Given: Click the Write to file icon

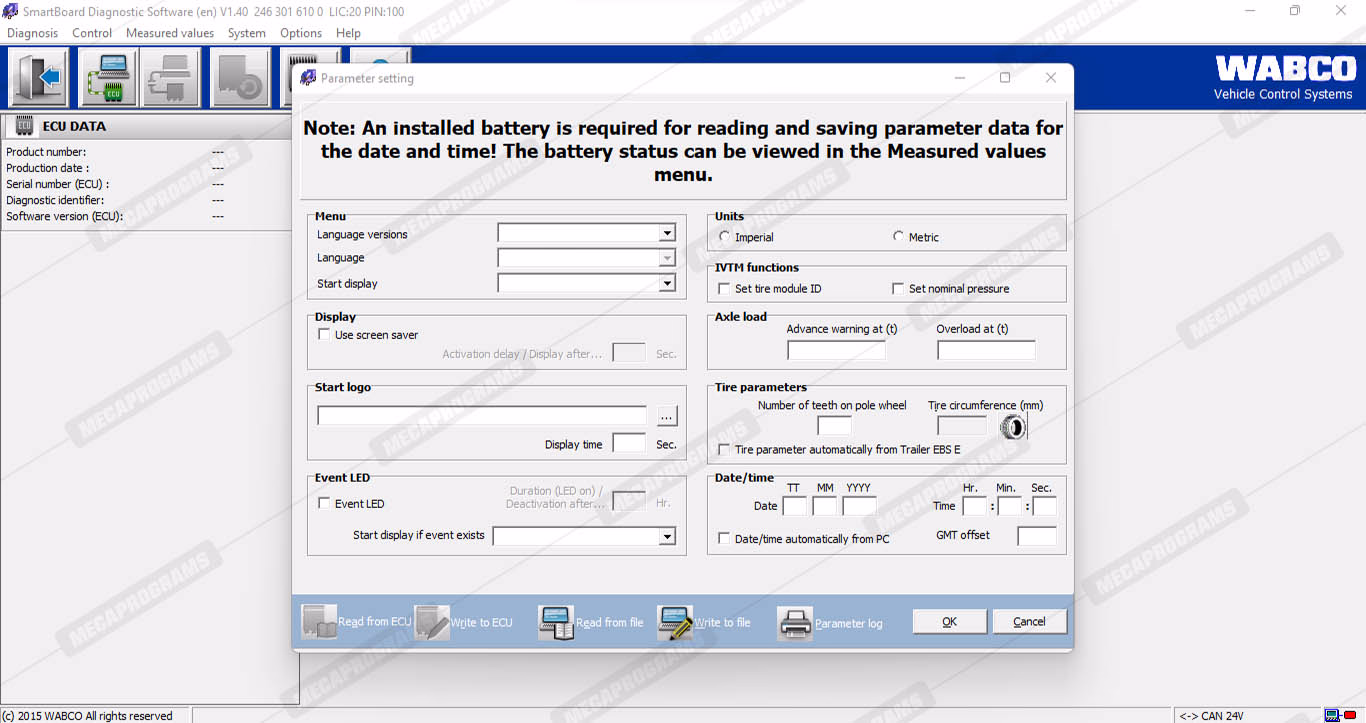Looking at the screenshot, I should point(675,622).
